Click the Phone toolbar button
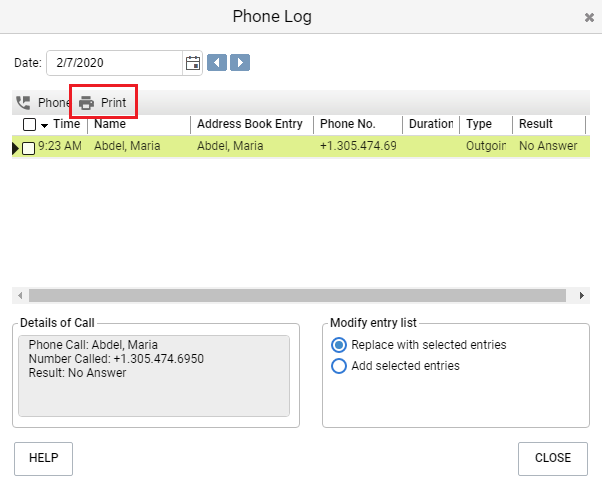The width and height of the screenshot is (602, 483). (43, 103)
